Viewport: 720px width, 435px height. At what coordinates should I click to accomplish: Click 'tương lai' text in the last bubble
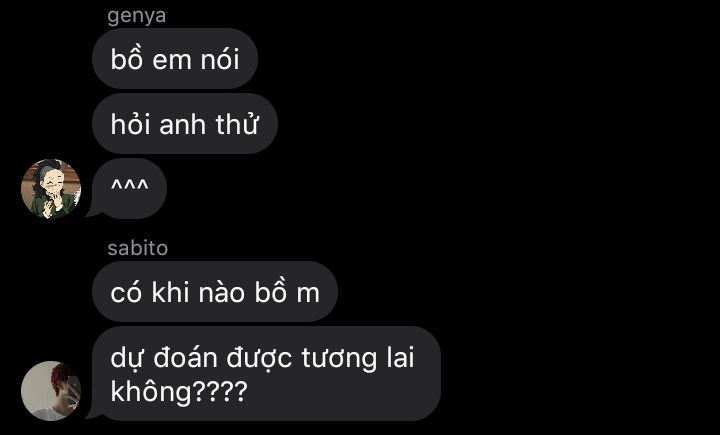(358, 358)
